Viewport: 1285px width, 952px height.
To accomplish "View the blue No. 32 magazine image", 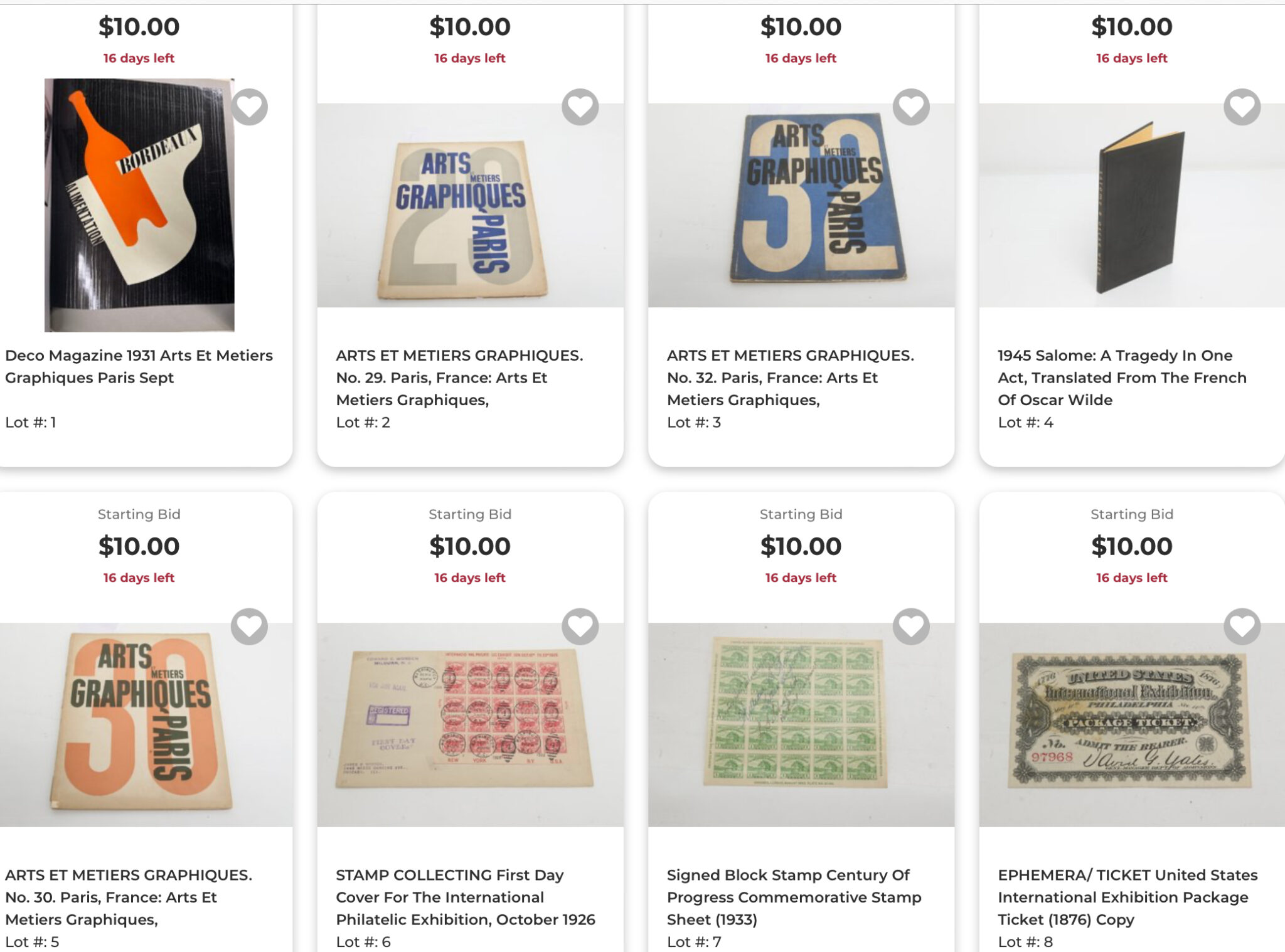I will tap(801, 205).
